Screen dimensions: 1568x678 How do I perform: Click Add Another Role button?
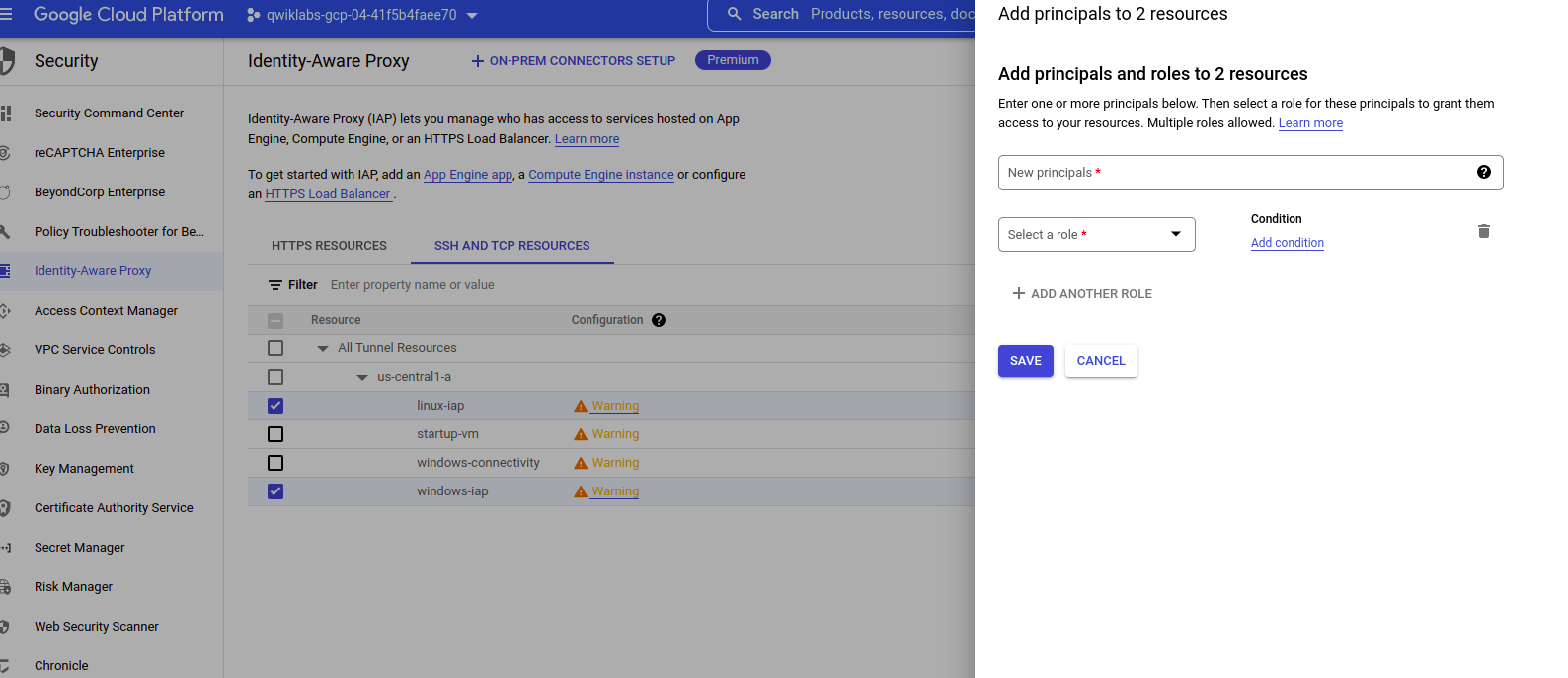1082,294
